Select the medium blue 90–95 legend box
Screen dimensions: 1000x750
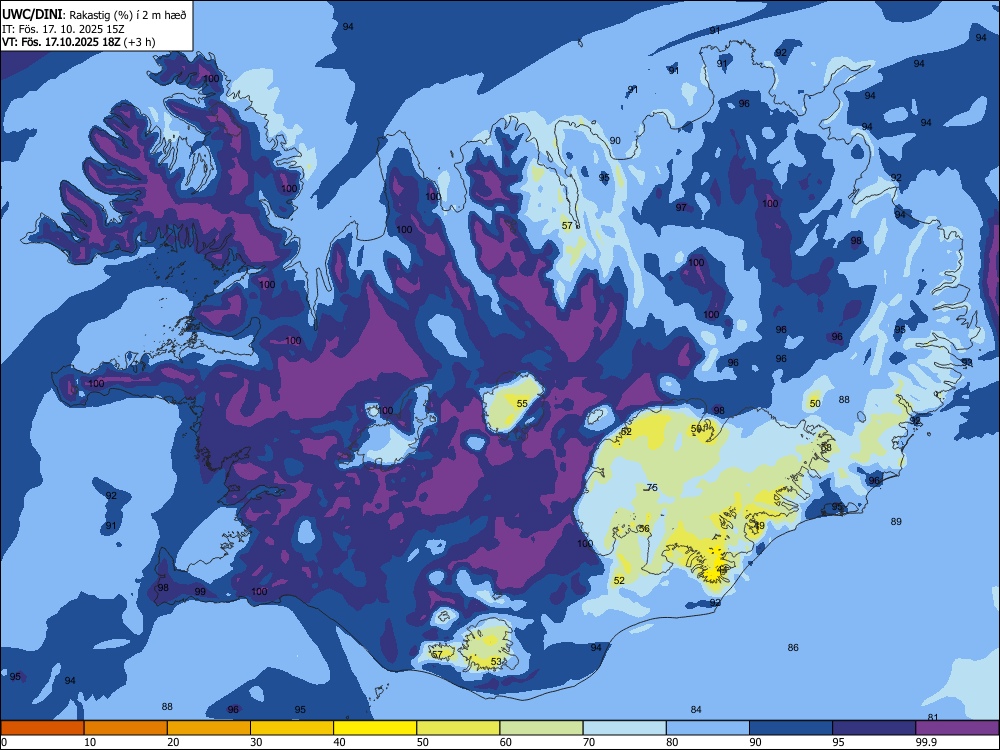click(791, 728)
